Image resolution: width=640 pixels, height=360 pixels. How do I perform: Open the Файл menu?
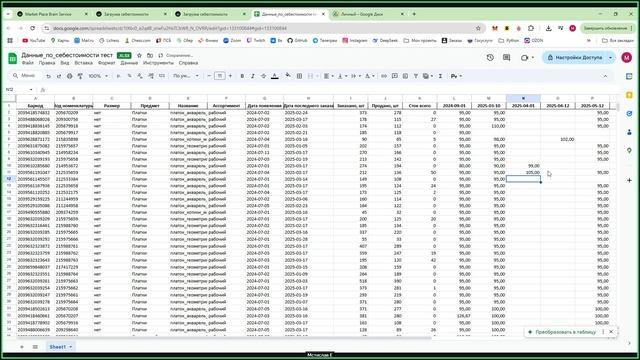pos(27,63)
